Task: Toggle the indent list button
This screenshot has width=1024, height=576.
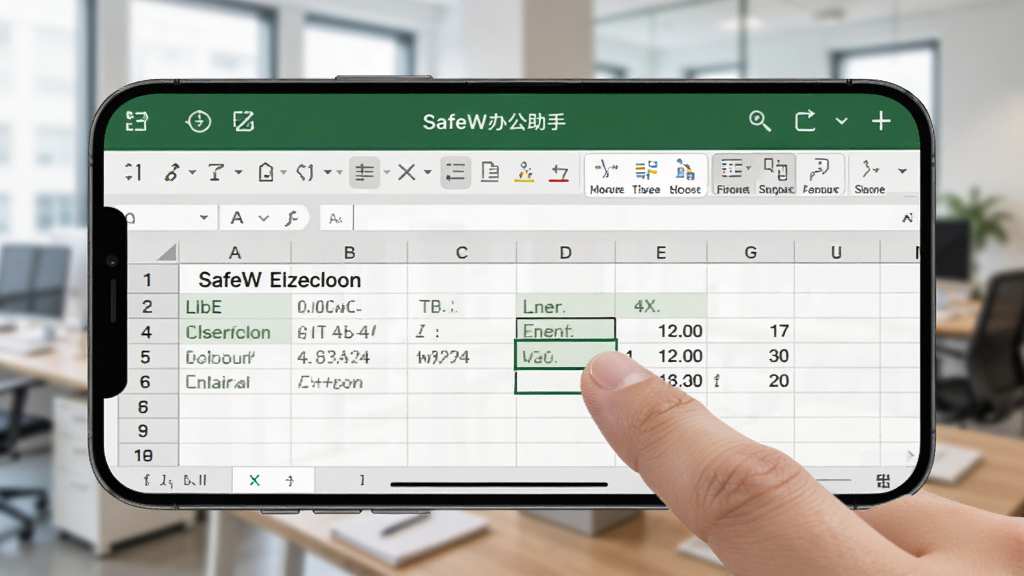Action: [455, 172]
